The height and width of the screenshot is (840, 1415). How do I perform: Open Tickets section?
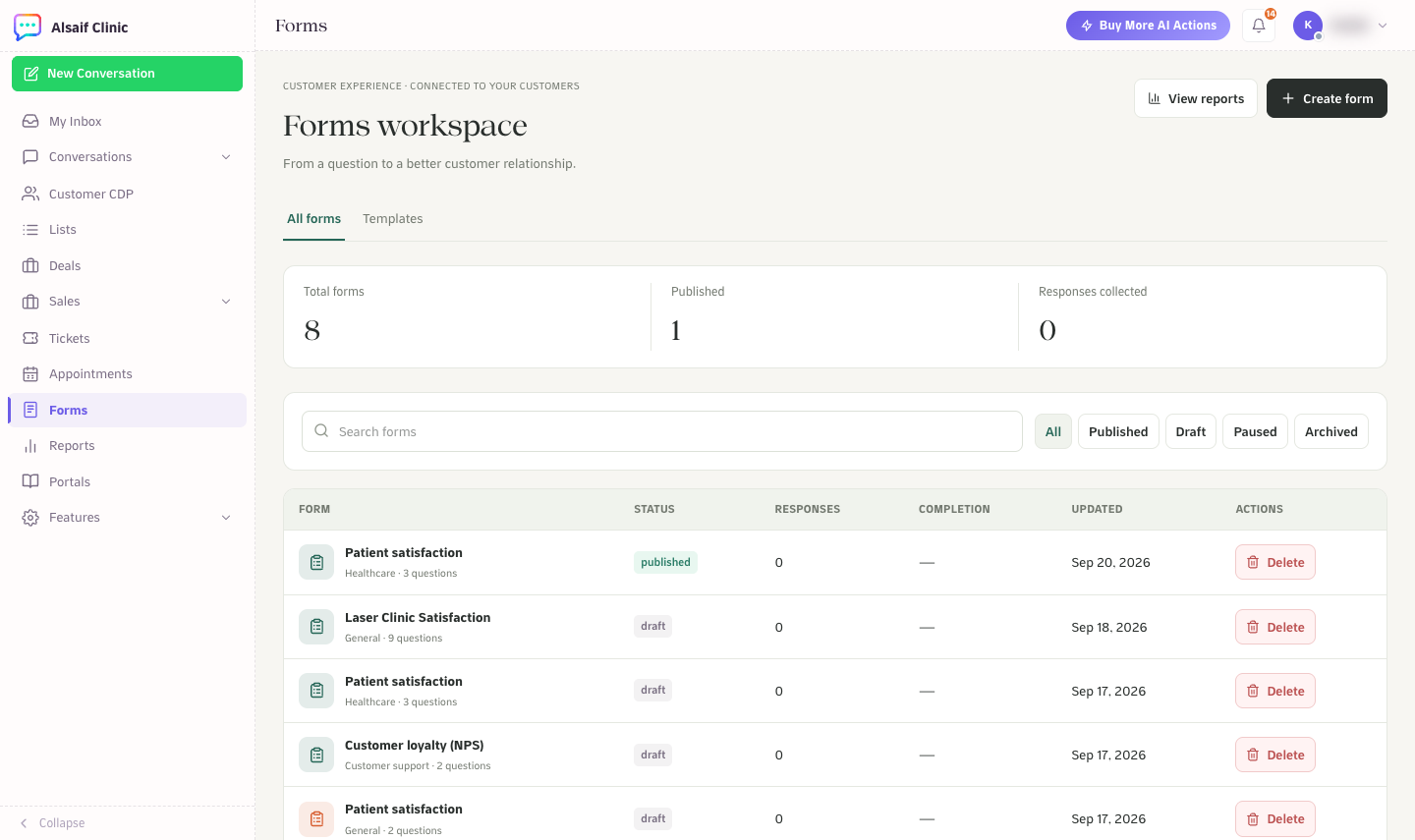127,338
